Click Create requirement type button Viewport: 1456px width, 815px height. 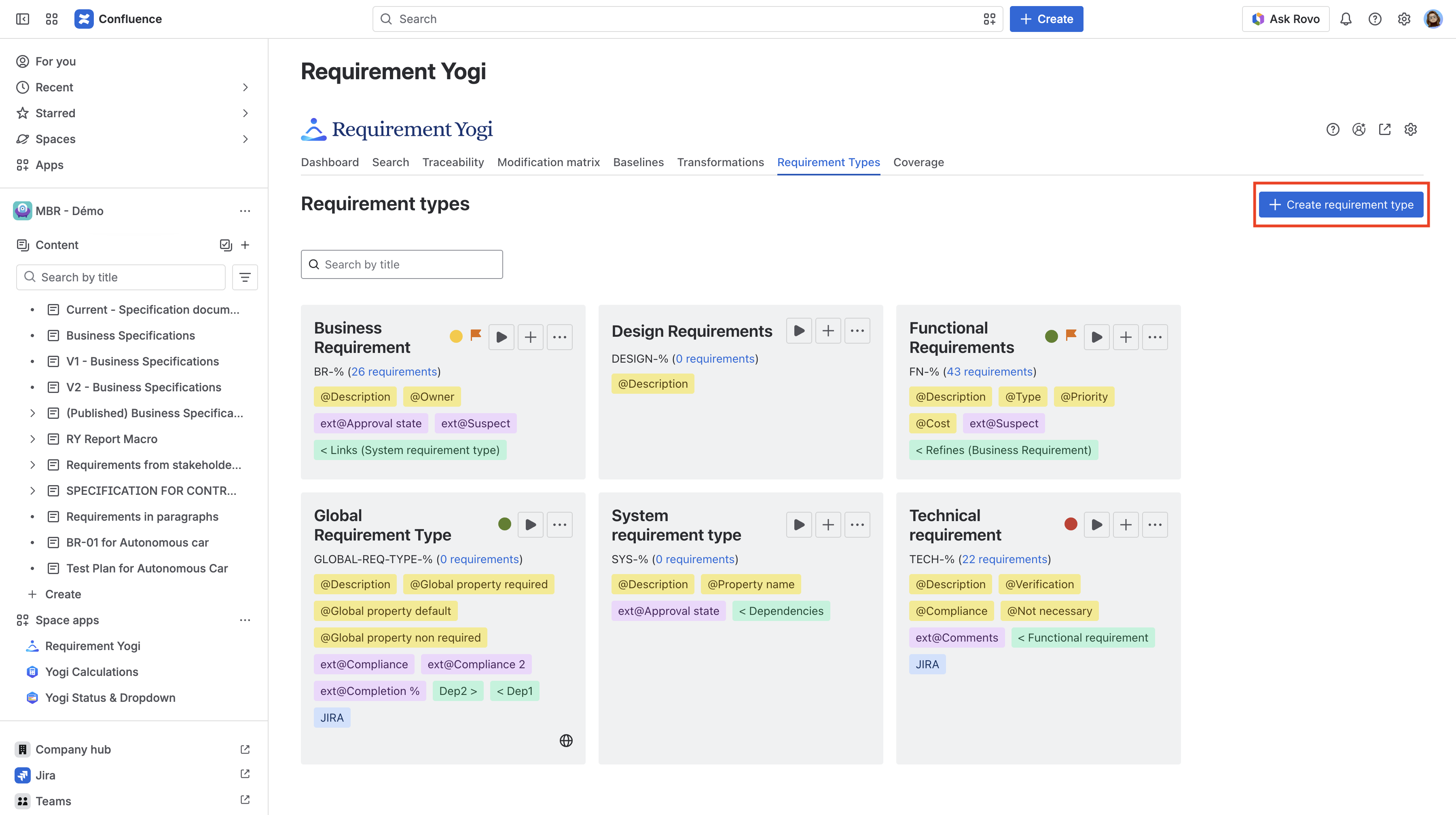point(1341,205)
